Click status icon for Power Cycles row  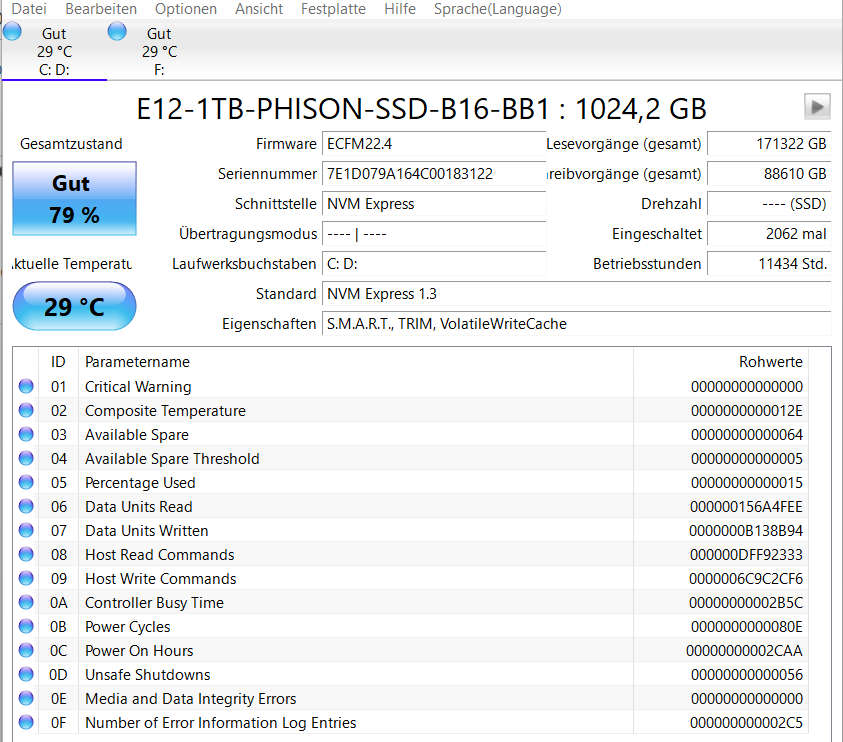[26, 626]
